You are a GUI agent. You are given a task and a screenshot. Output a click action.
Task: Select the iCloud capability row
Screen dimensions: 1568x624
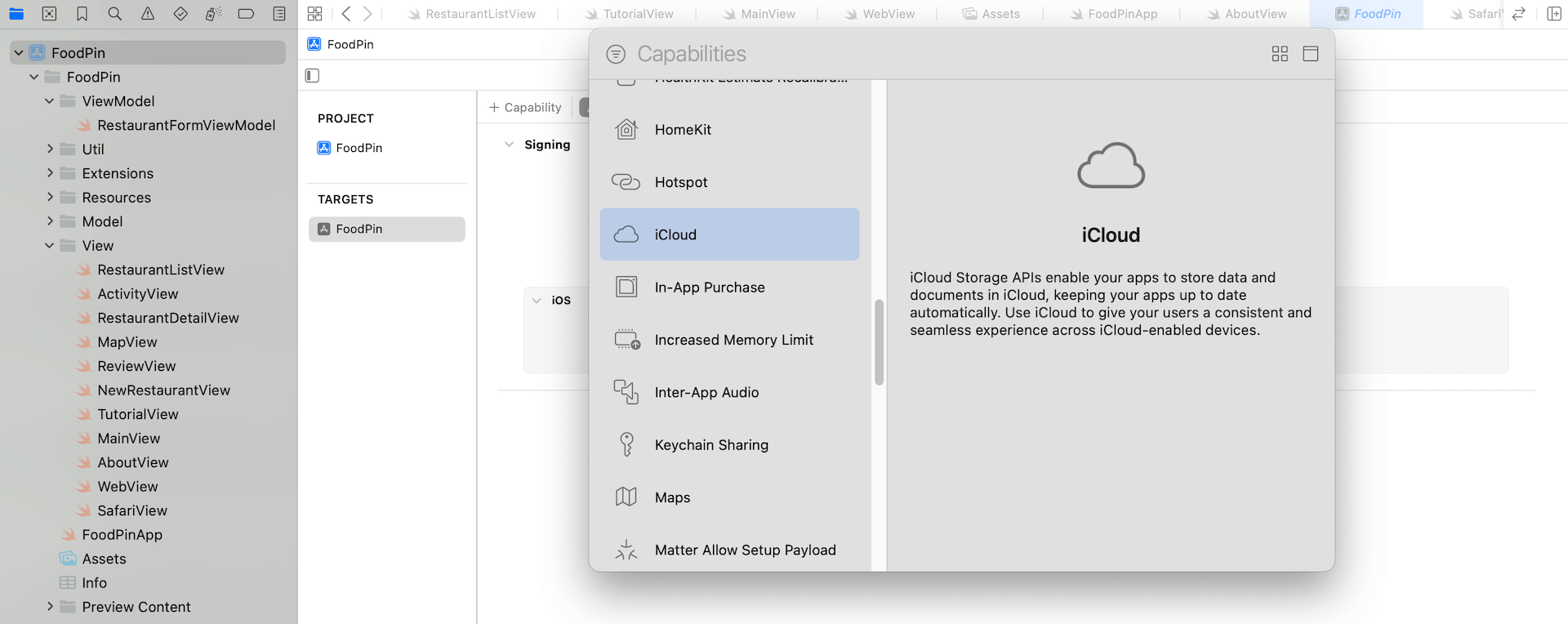729,234
